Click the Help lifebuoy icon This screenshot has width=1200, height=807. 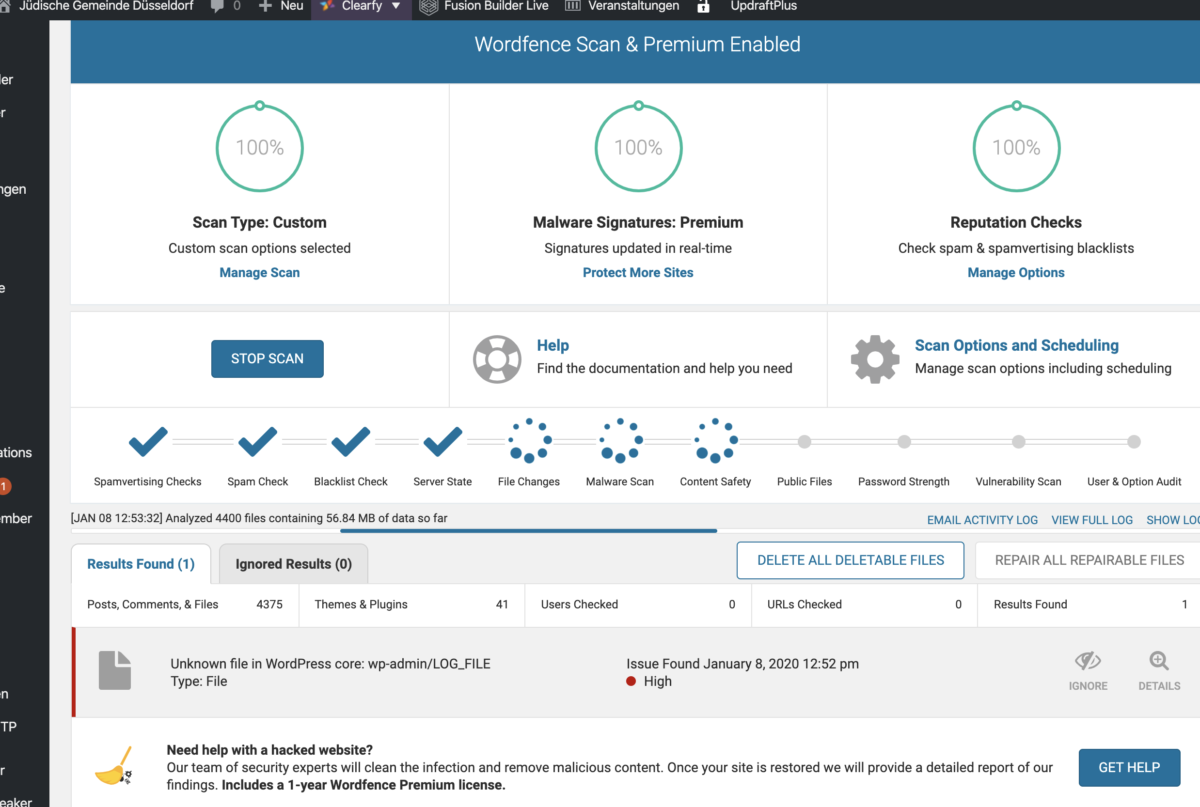point(497,358)
